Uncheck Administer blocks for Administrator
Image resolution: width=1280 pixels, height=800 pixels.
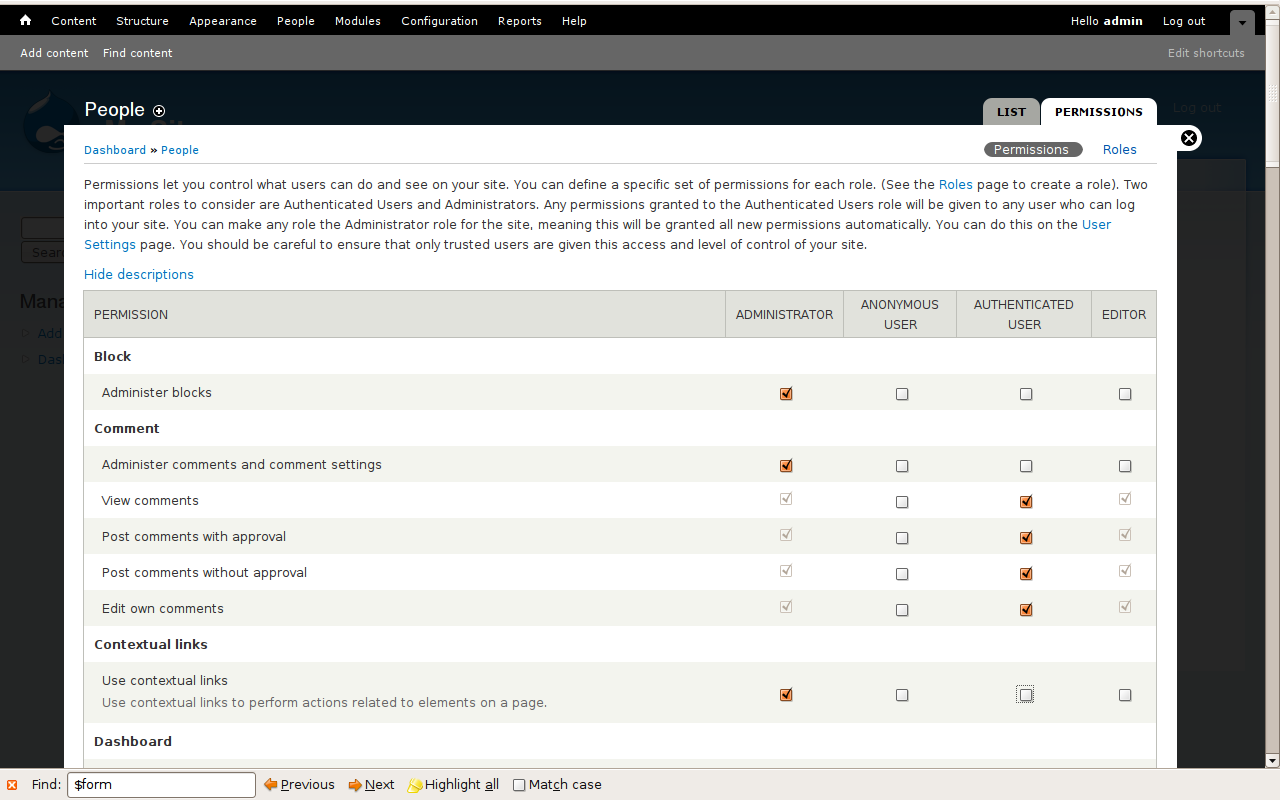point(786,394)
